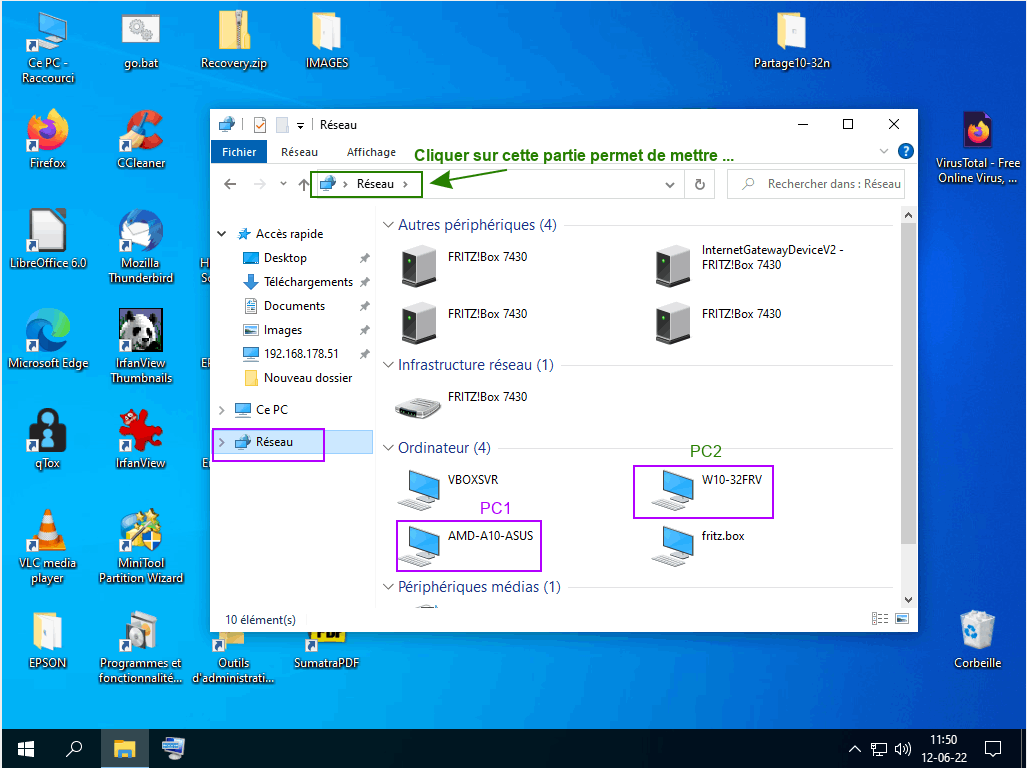Screen dimensions: 1027x768
Task: Open the address bar history dropdown
Action: pos(669,185)
